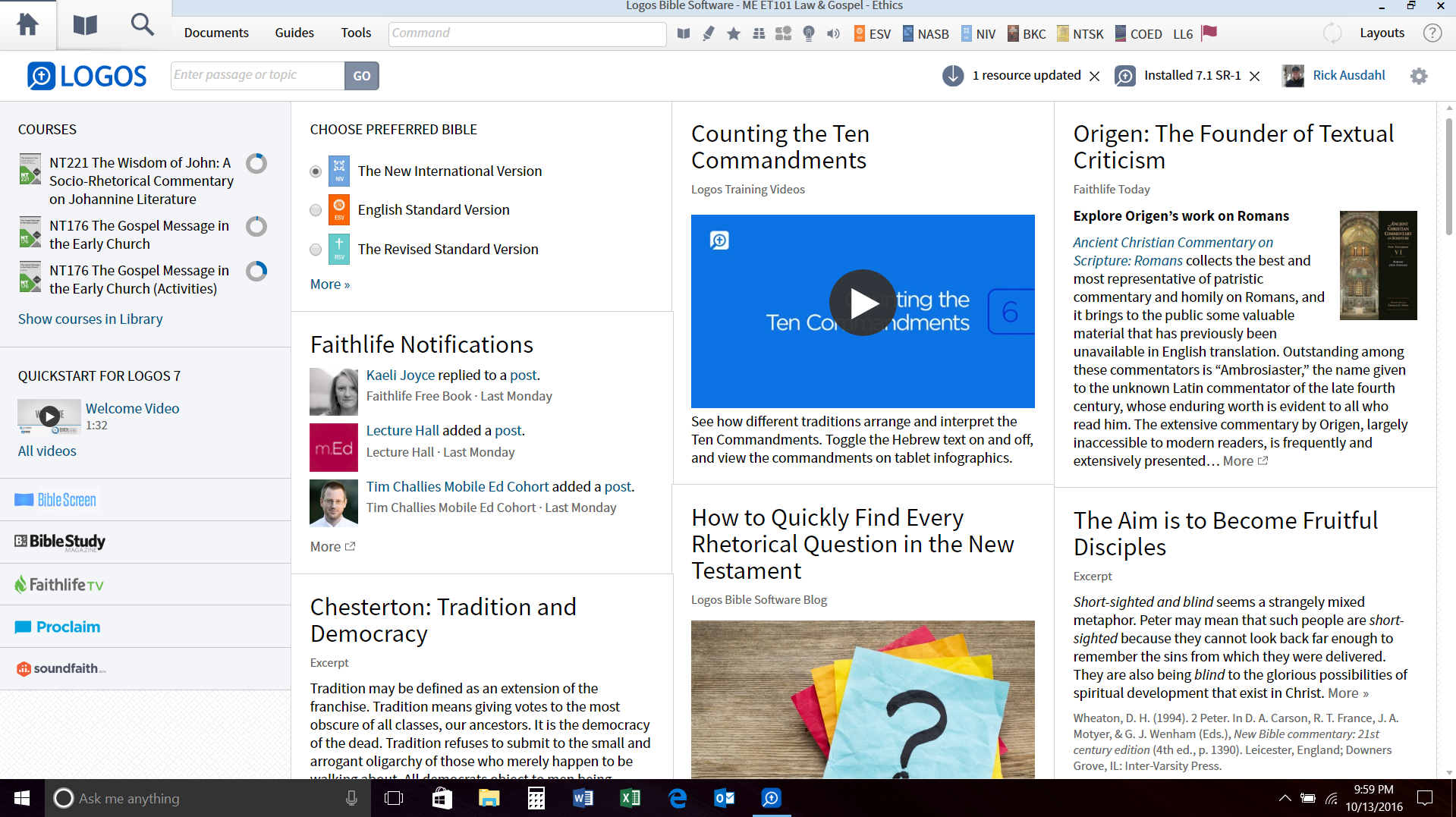Open the Home page icon

[27, 26]
